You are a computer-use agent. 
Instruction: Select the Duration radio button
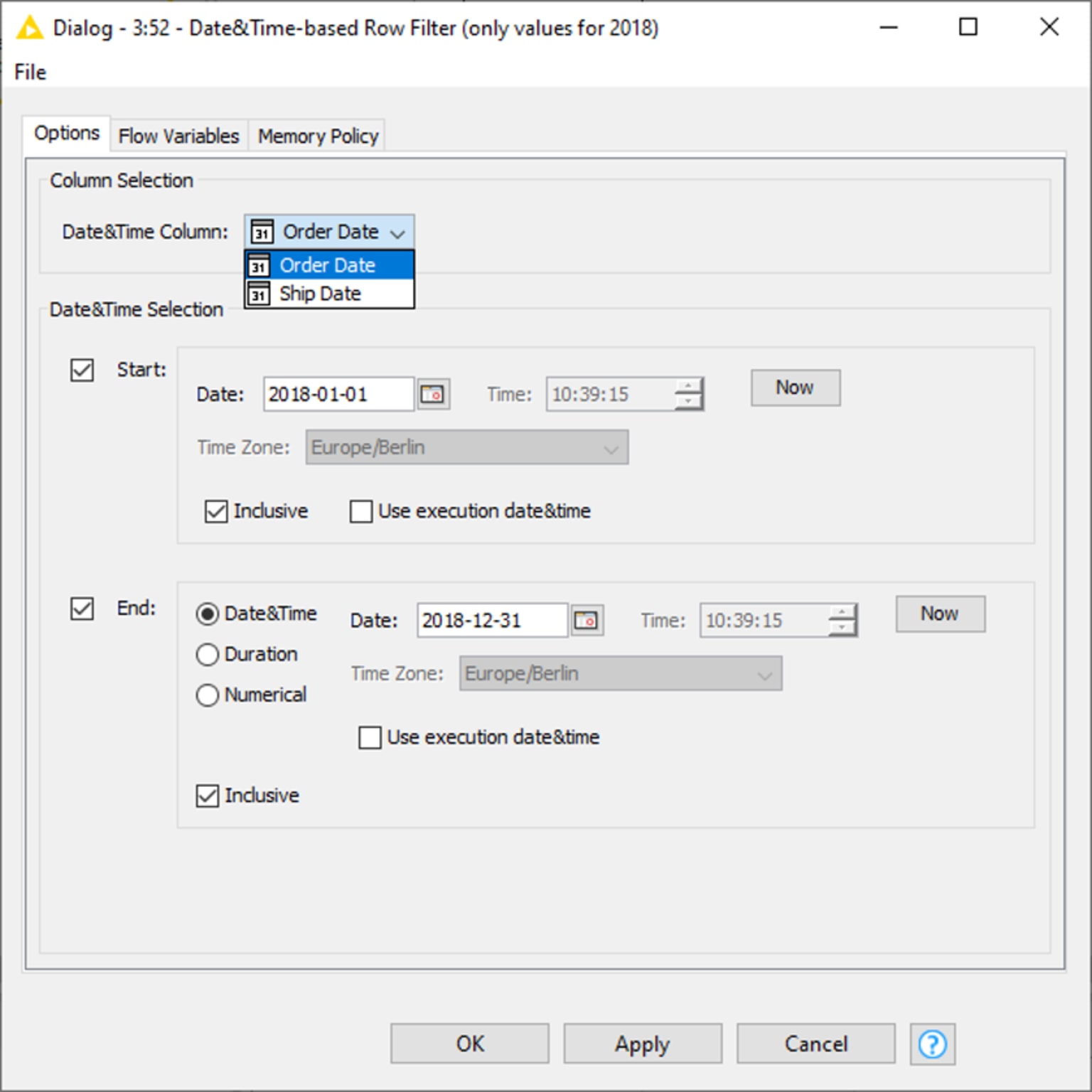click(208, 654)
